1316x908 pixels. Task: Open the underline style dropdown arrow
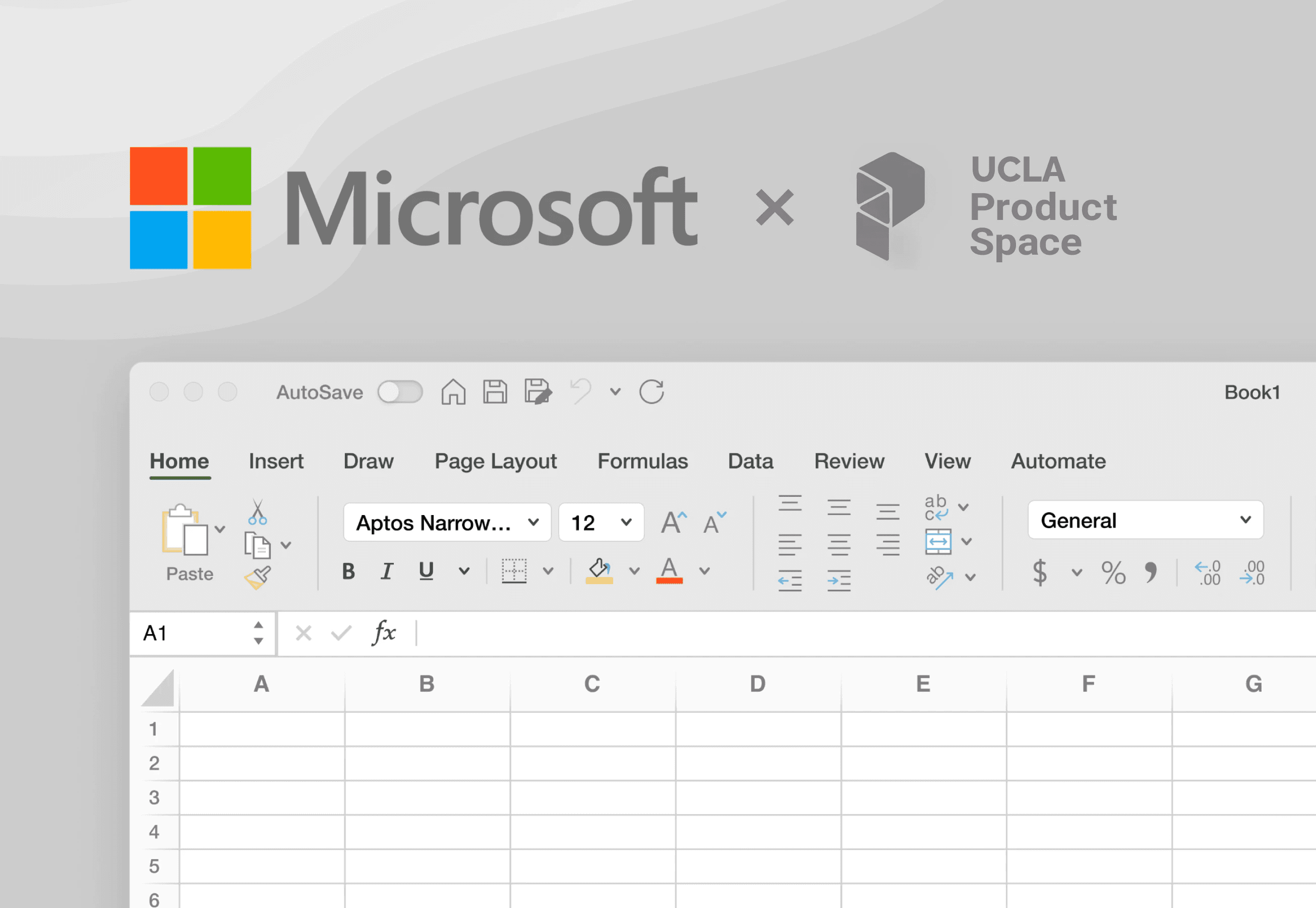pyautogui.click(x=464, y=571)
